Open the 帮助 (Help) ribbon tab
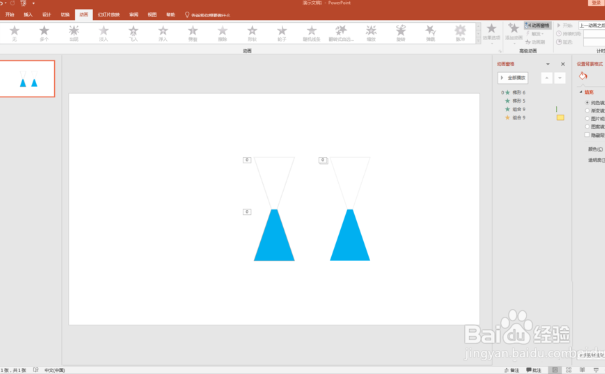The height and width of the screenshot is (374, 605). coord(171,15)
